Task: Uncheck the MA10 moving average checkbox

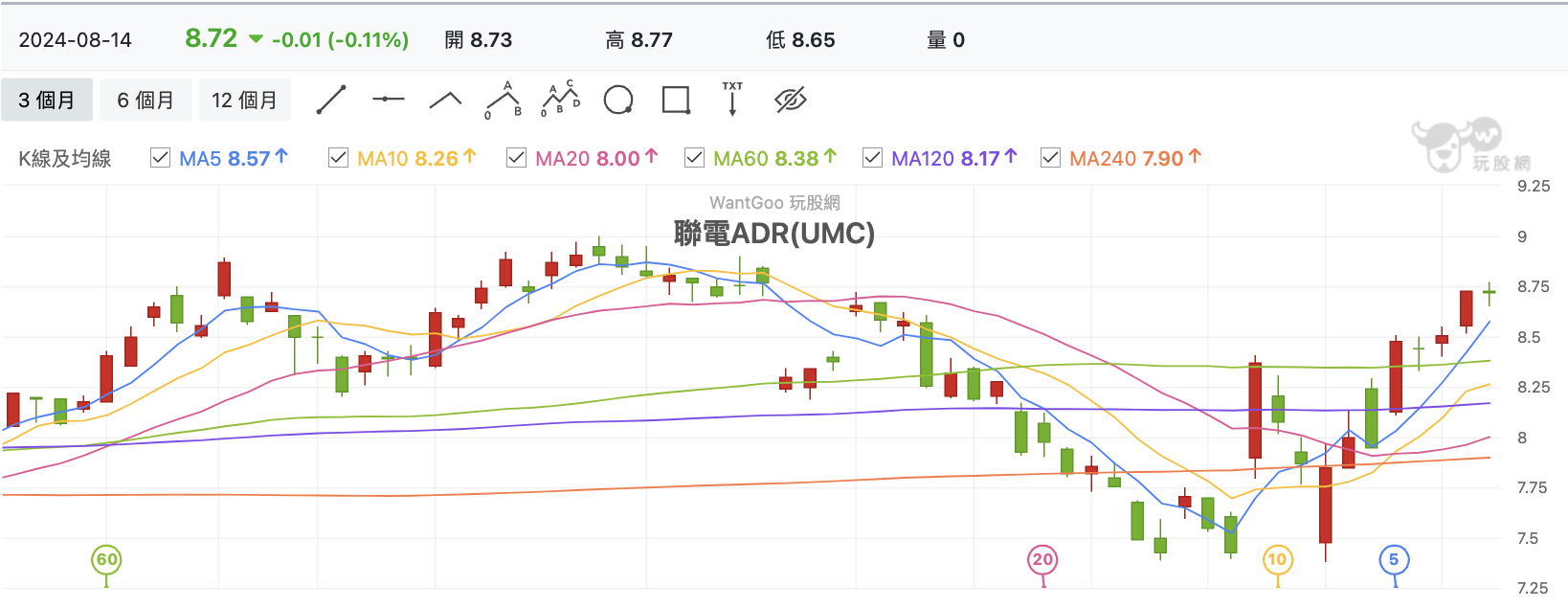Action: click(x=339, y=157)
